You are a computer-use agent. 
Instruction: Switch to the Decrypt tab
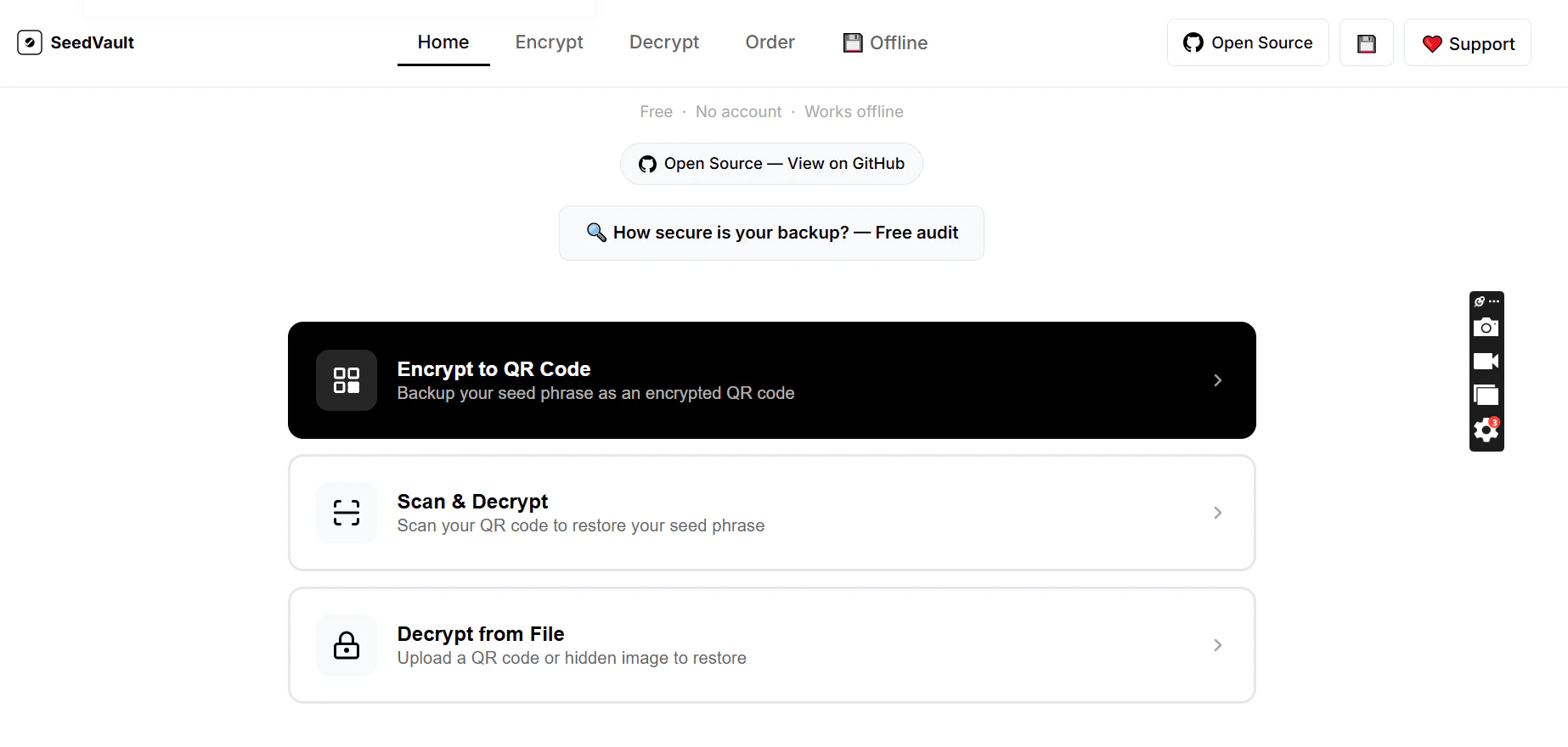[664, 42]
